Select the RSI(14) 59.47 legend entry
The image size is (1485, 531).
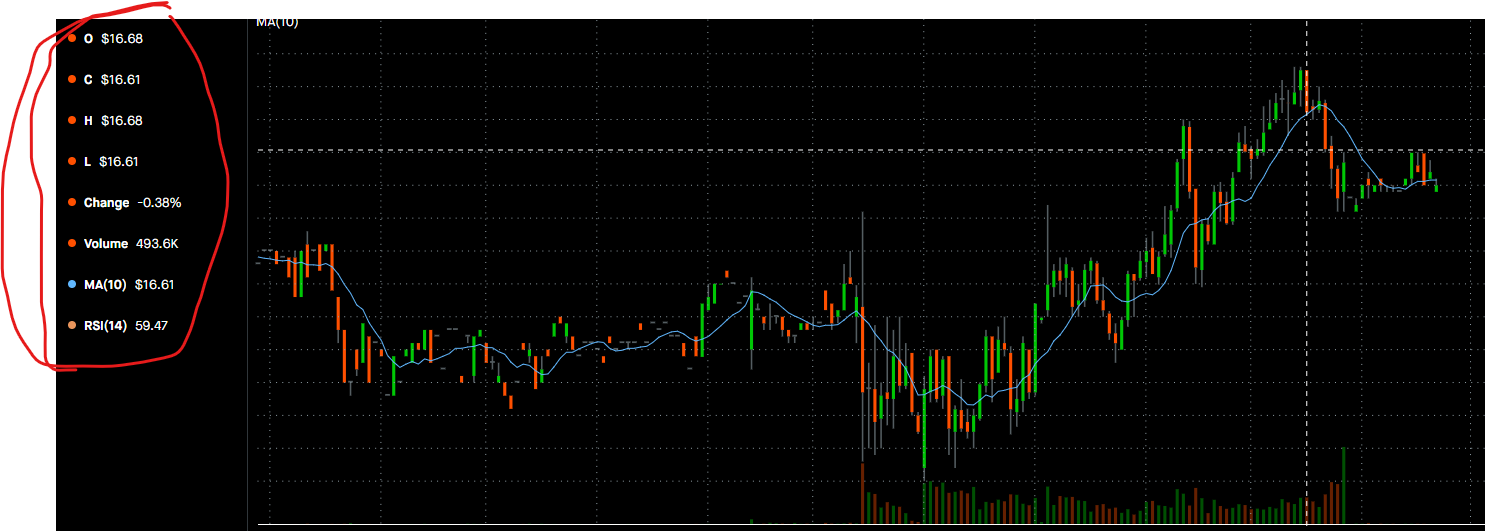pyautogui.click(x=117, y=325)
